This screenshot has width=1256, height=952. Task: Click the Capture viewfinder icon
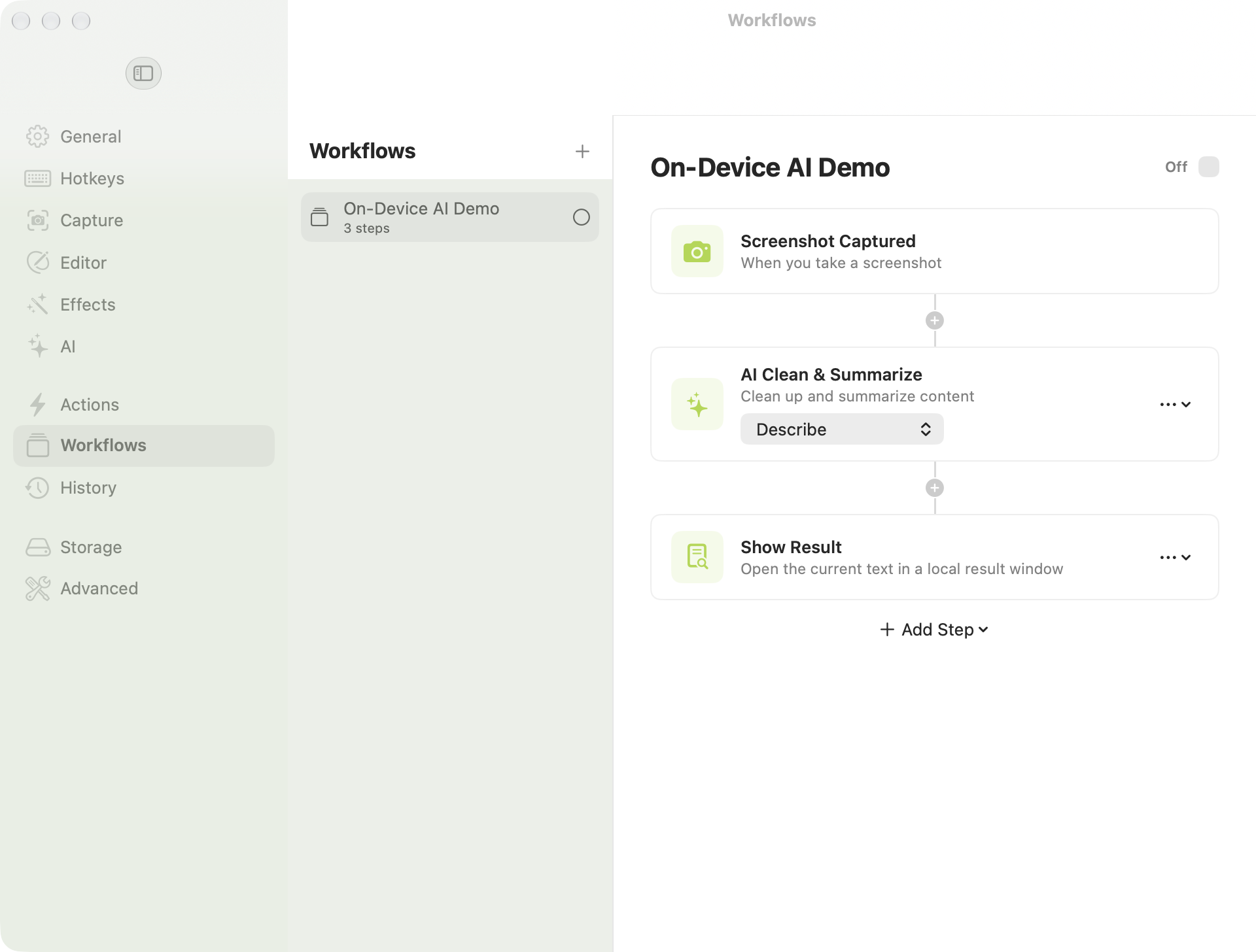coord(37,220)
